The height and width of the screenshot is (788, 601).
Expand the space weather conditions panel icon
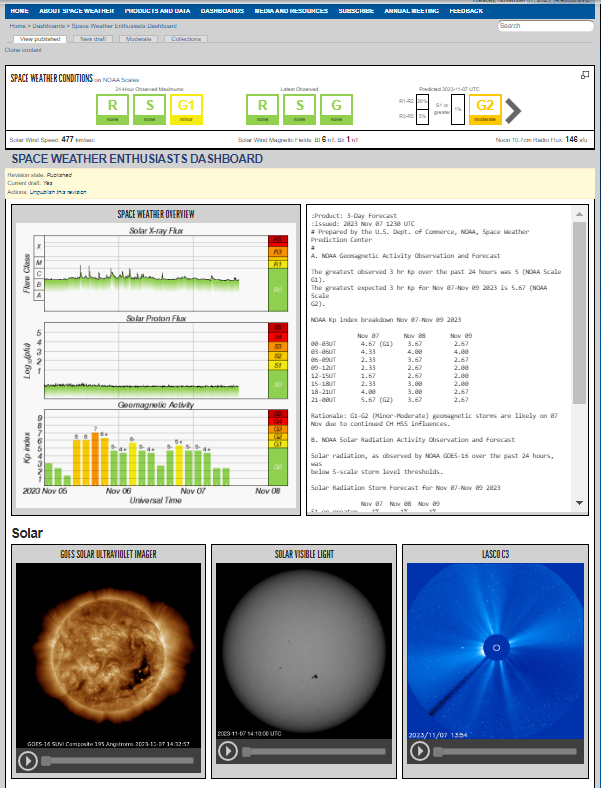[x=585, y=75]
